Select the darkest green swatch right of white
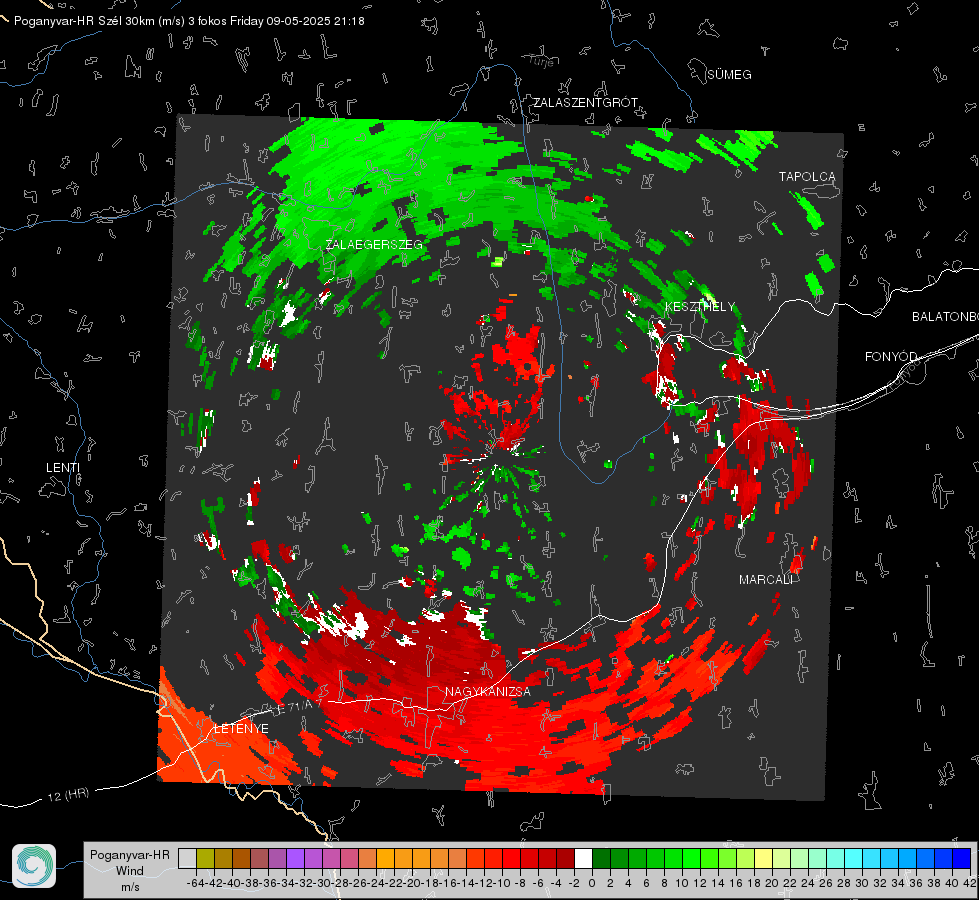Screen dimensions: 979x900 tap(601, 859)
